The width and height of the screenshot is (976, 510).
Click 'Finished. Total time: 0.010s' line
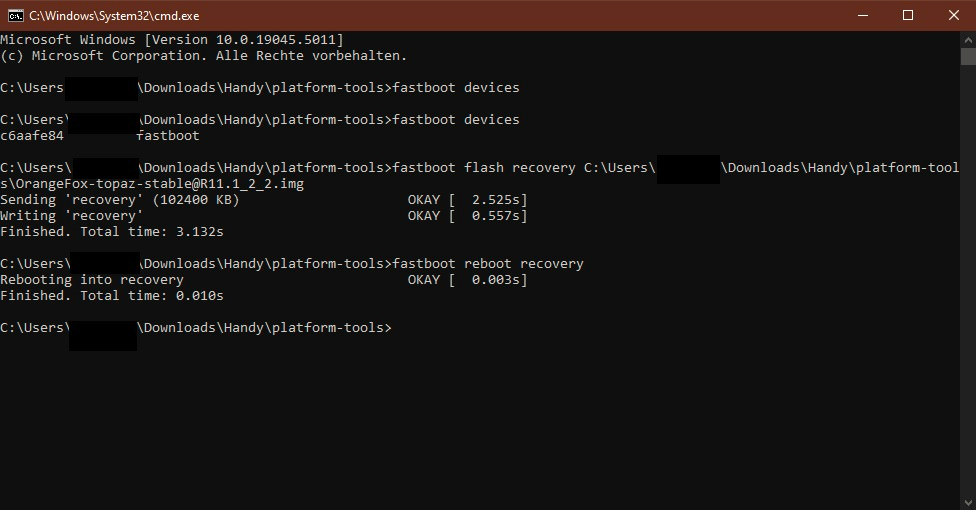[111, 296]
